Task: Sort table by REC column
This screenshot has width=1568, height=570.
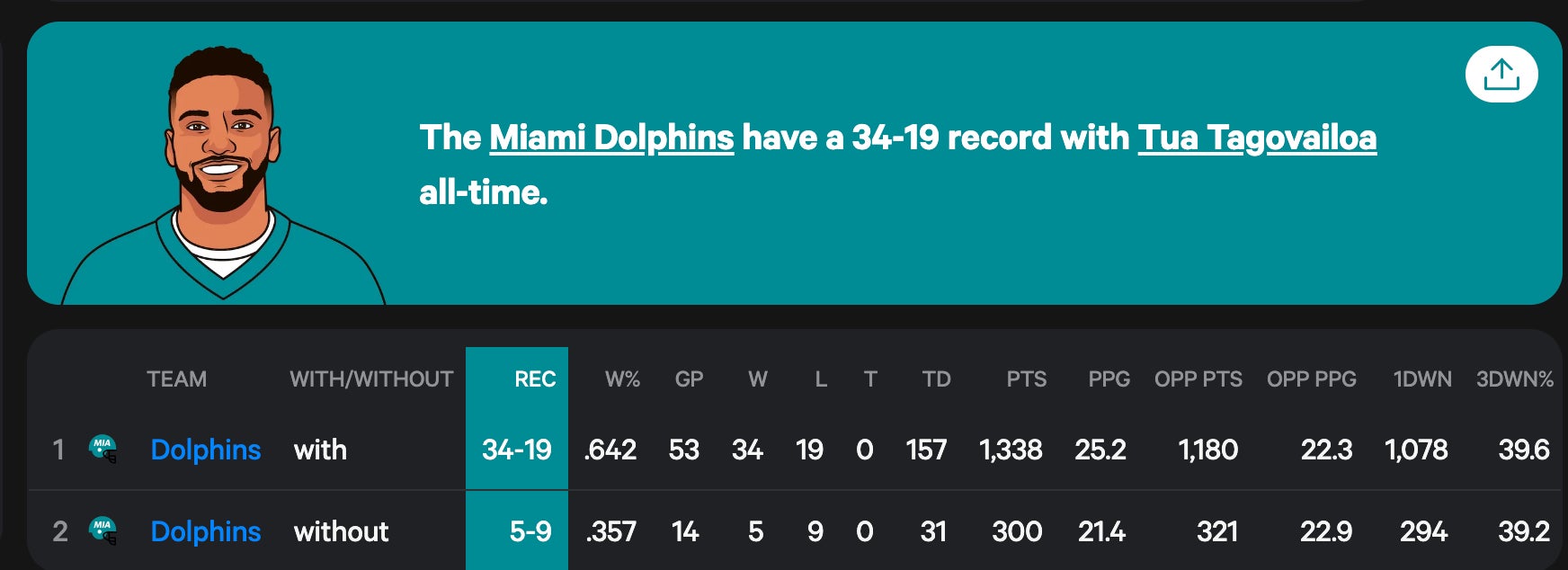Action: pos(534,379)
